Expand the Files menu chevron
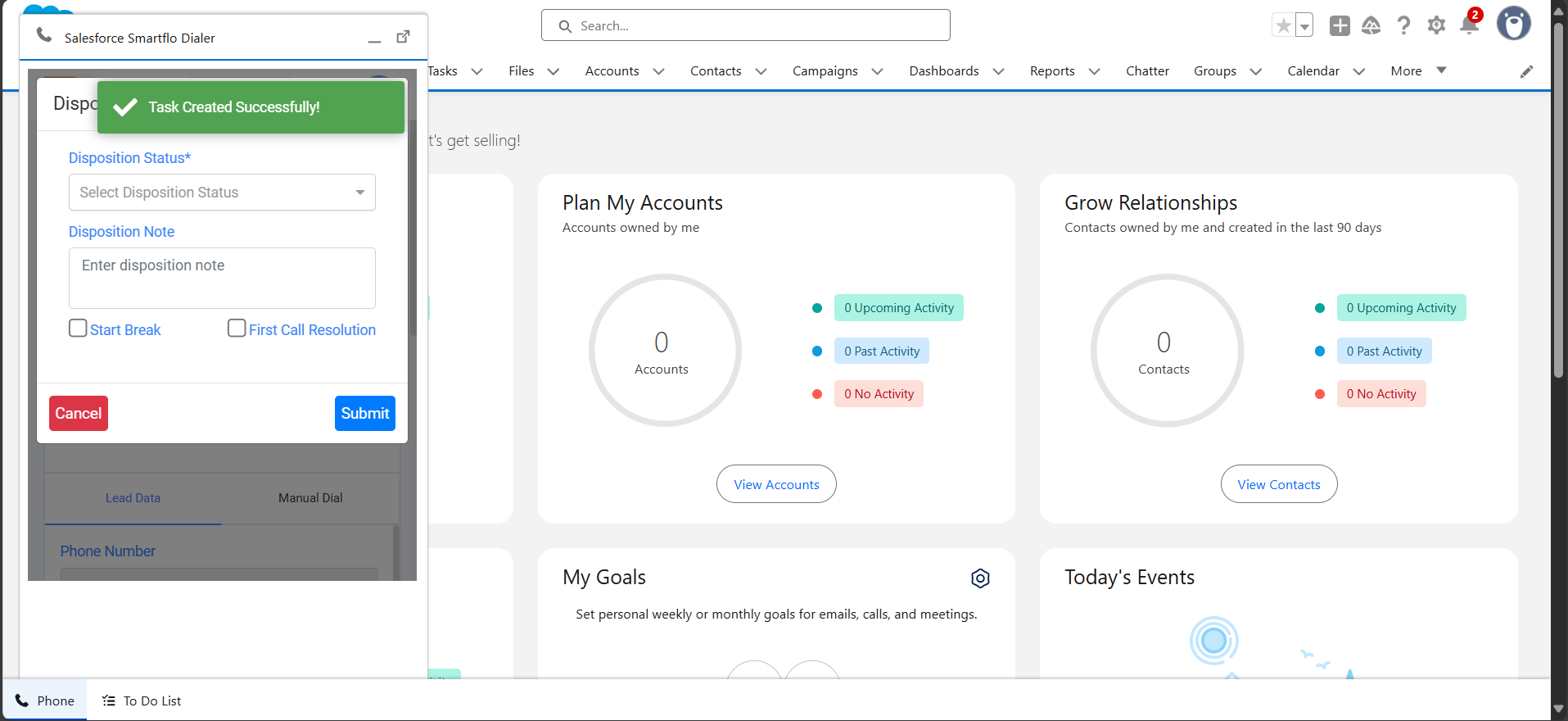The height and width of the screenshot is (721, 1568). pyautogui.click(x=554, y=71)
